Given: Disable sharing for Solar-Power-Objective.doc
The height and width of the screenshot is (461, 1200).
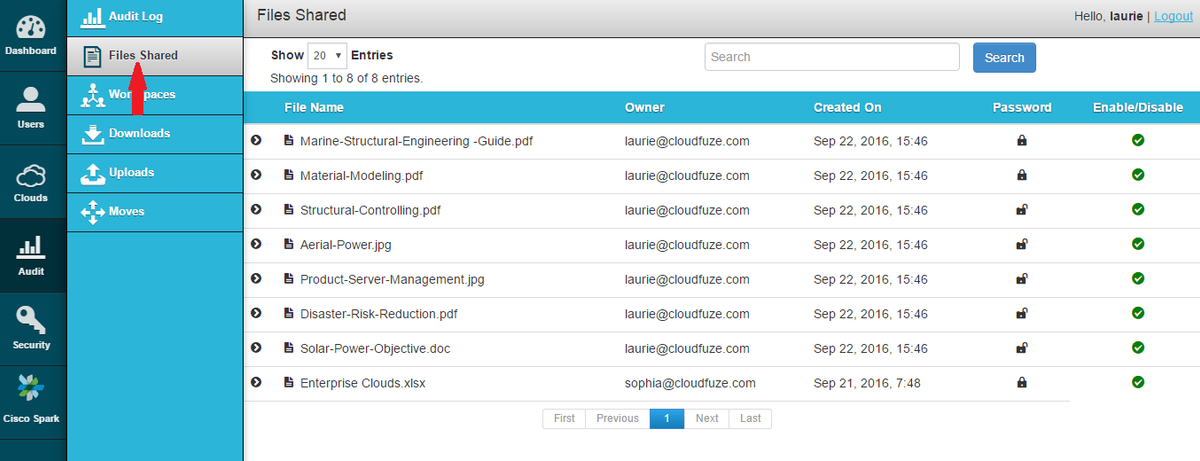Looking at the screenshot, I should point(1138,348).
